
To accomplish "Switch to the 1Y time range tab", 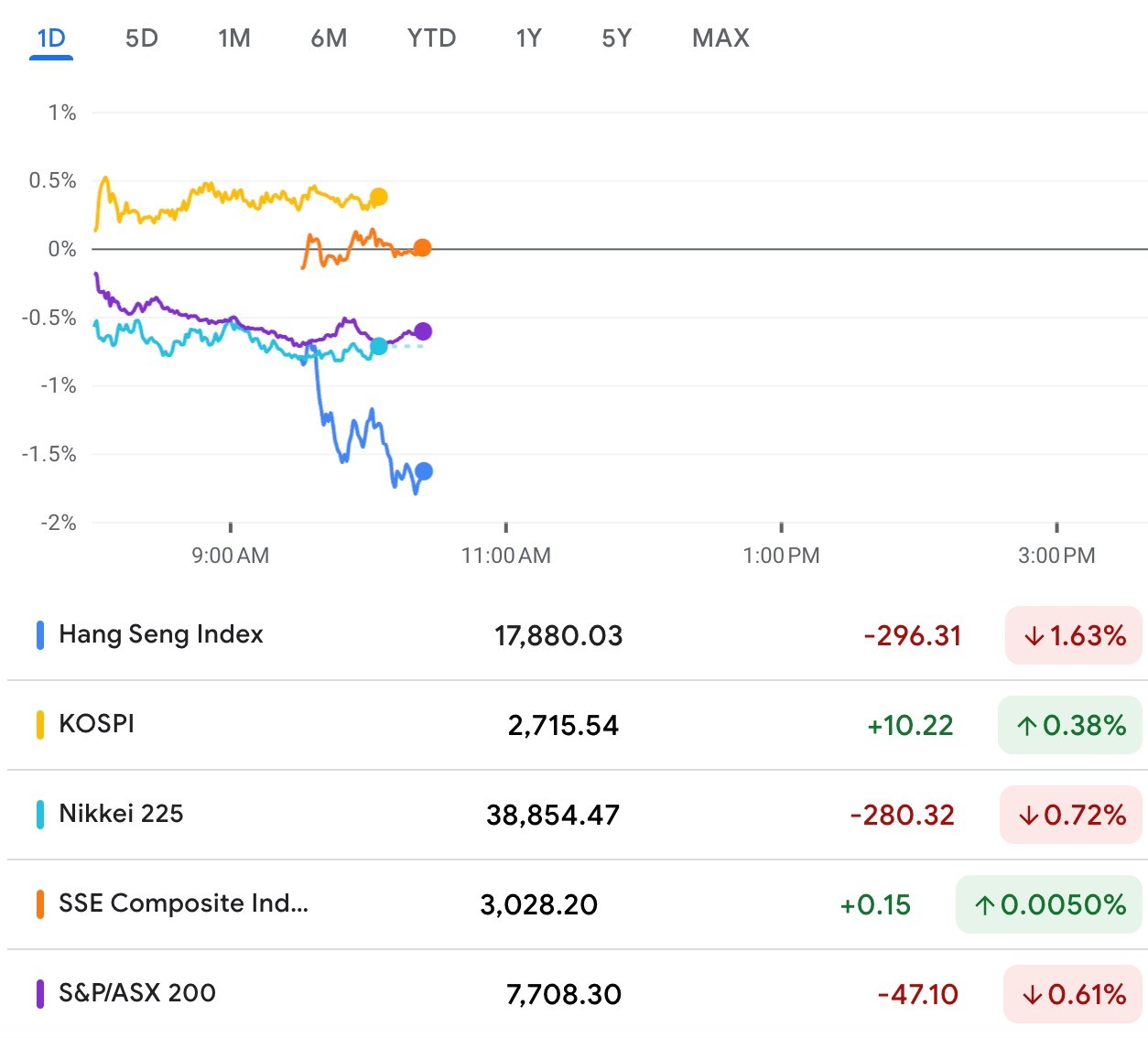I will pos(529,38).
